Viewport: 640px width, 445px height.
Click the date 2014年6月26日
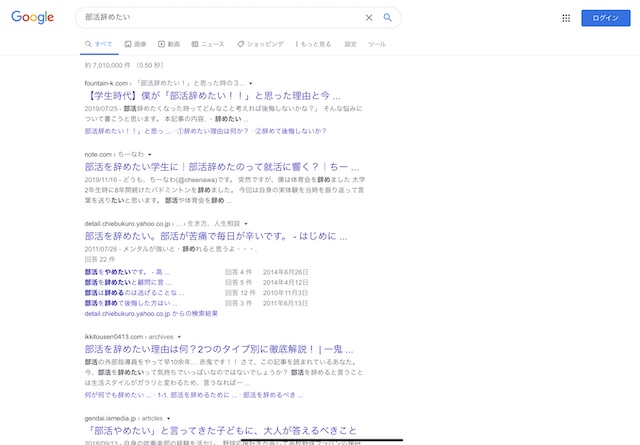click(285, 272)
